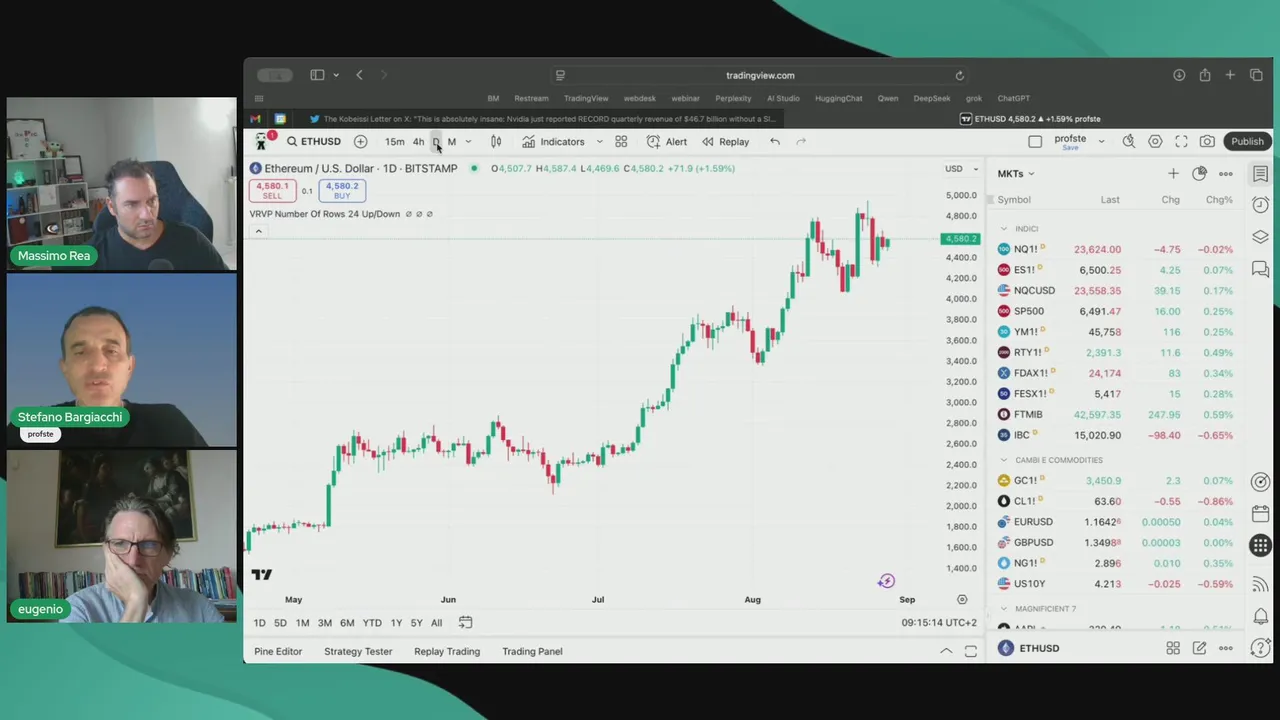
Task: Select the 15m timeframe
Action: (395, 142)
